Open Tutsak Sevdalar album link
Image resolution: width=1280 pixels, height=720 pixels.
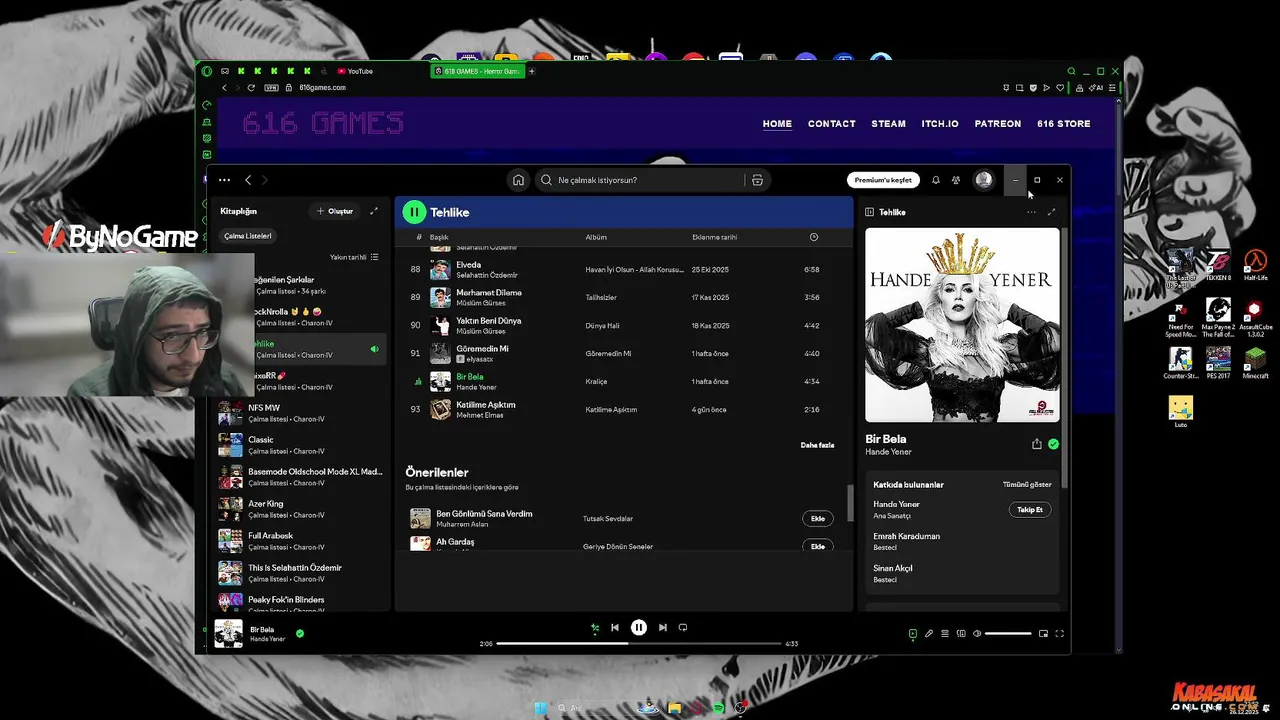tap(608, 519)
